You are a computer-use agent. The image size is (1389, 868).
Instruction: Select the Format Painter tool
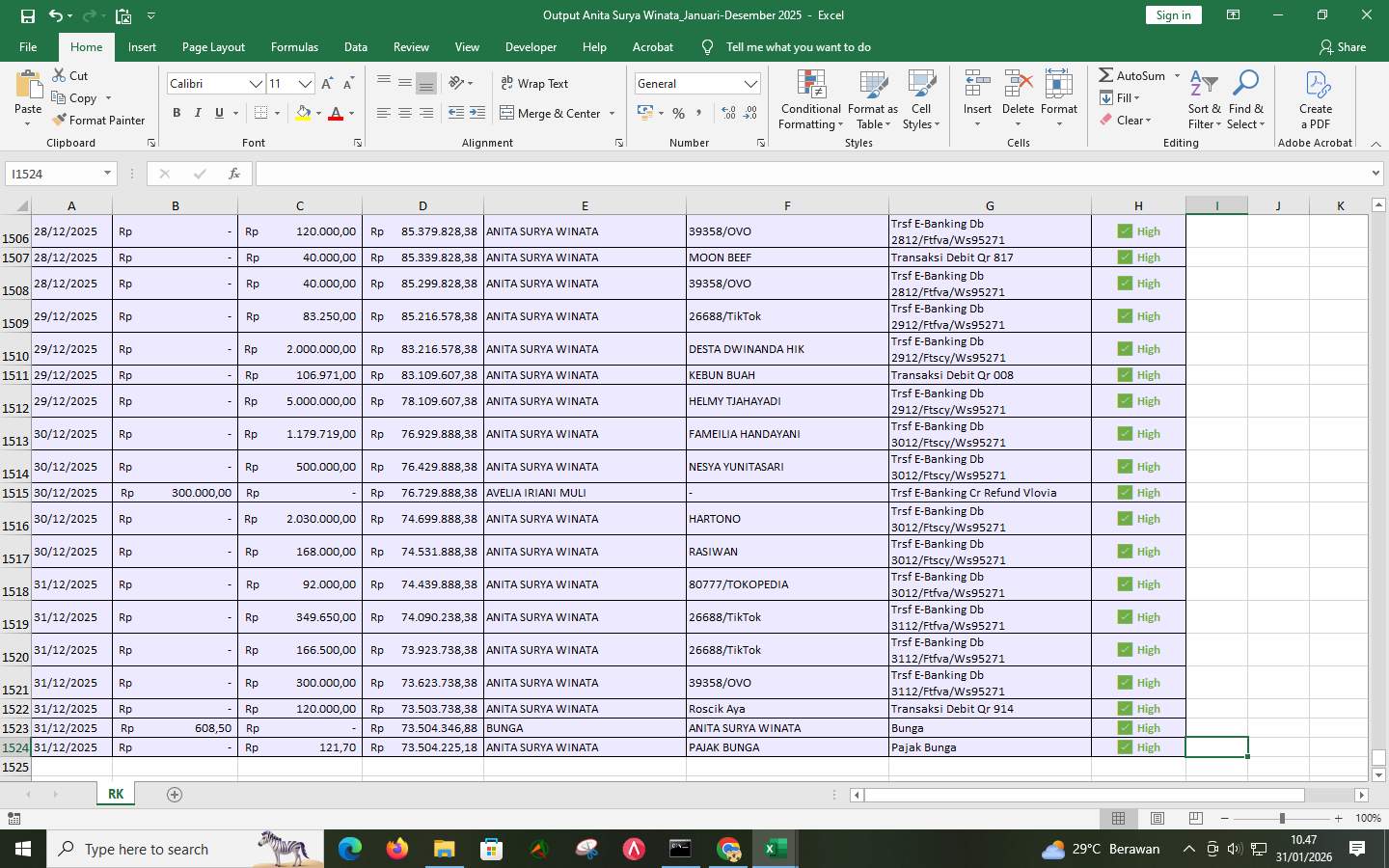click(99, 120)
